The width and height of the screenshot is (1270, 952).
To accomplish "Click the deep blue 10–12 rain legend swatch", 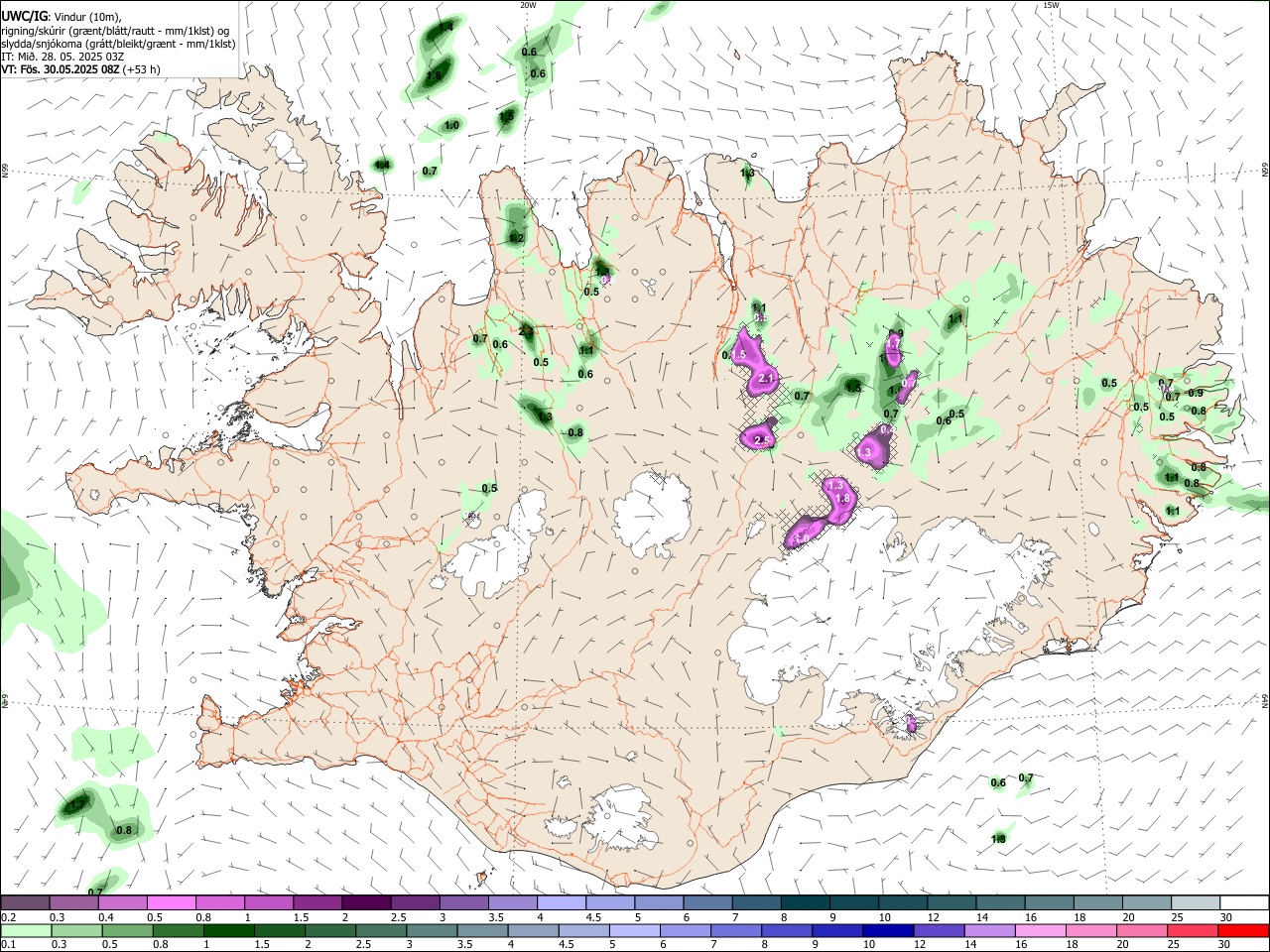I will click(x=886, y=930).
